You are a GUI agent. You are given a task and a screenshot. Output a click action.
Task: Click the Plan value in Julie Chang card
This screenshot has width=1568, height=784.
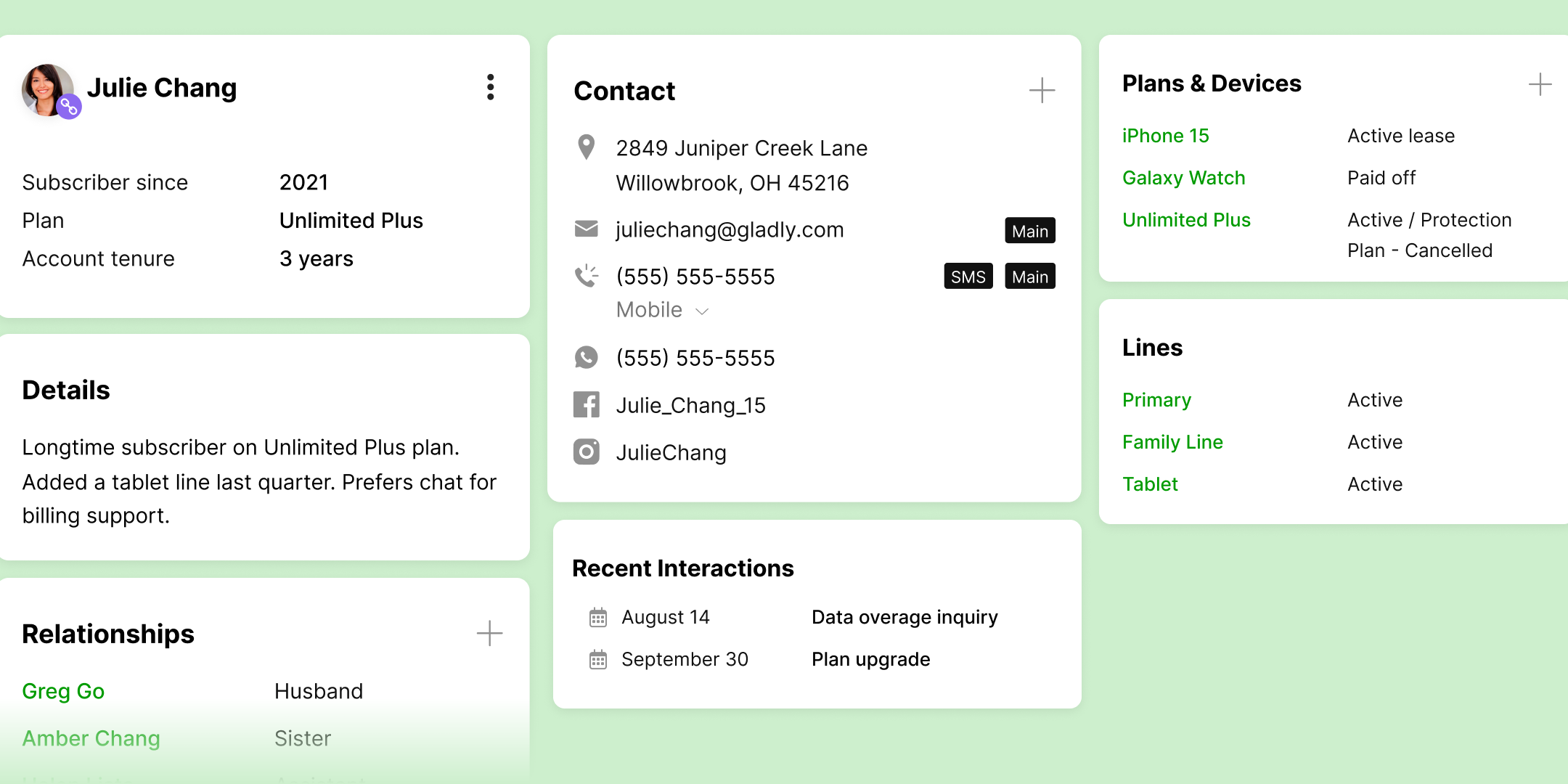click(351, 221)
